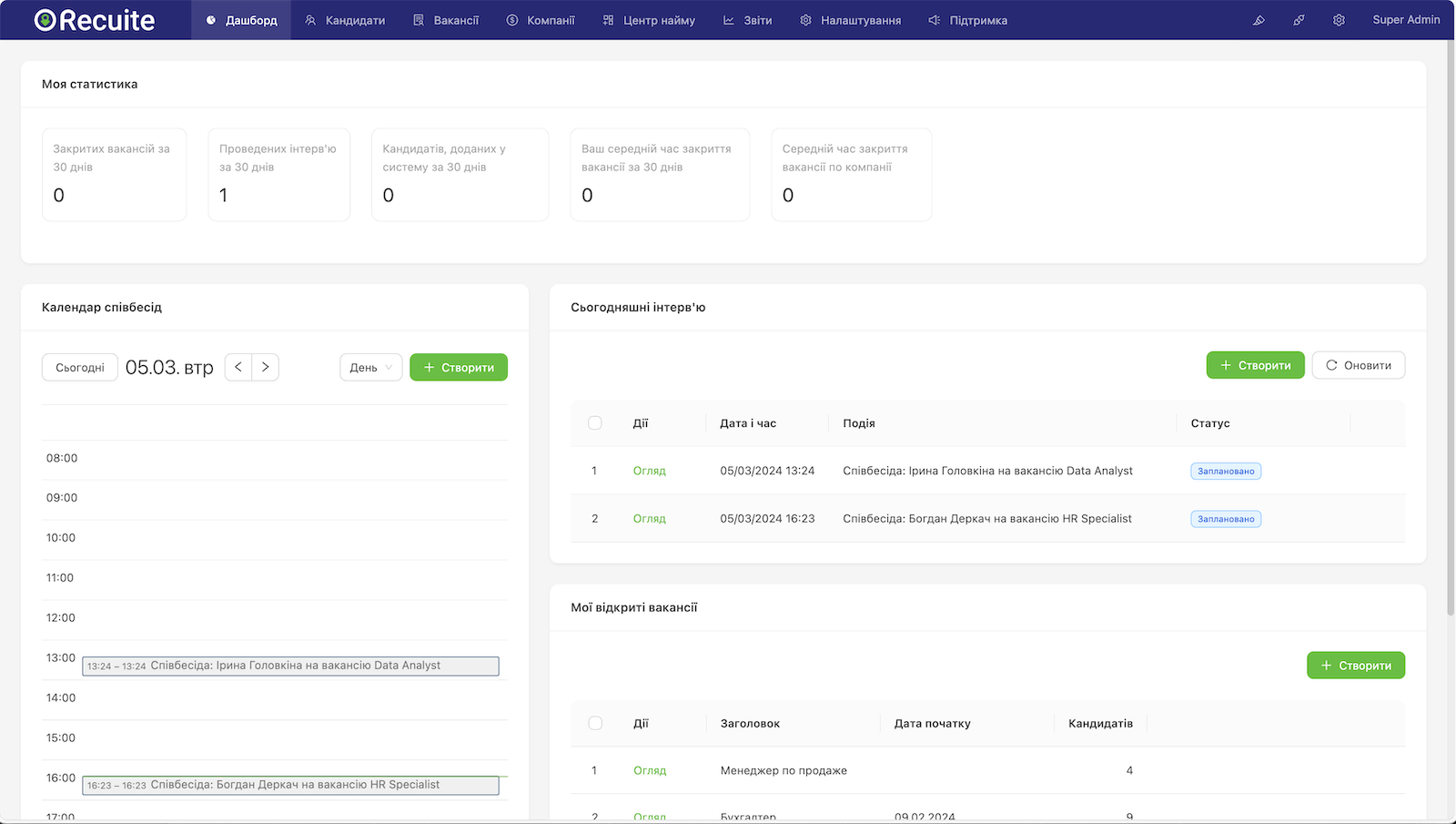Viewport: 1456px width, 824px height.
Task: Open Огляд for Богдан Деркач interview
Action: 649,518
